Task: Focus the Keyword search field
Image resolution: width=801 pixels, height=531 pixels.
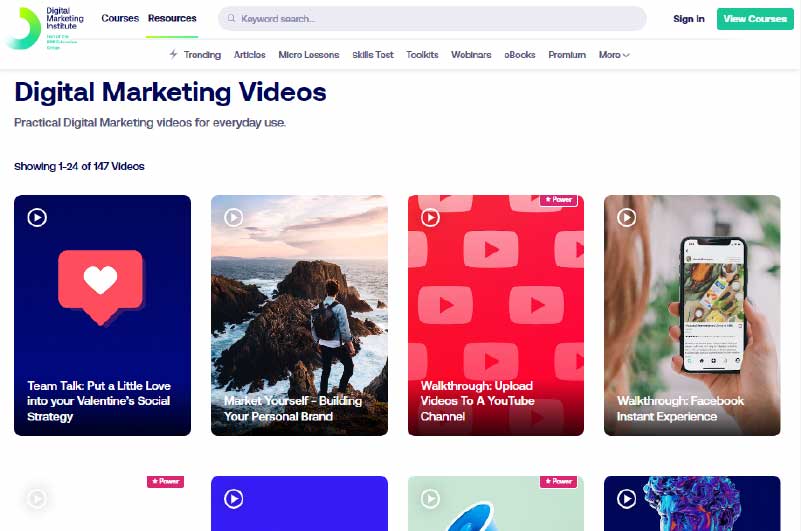Action: [432, 18]
